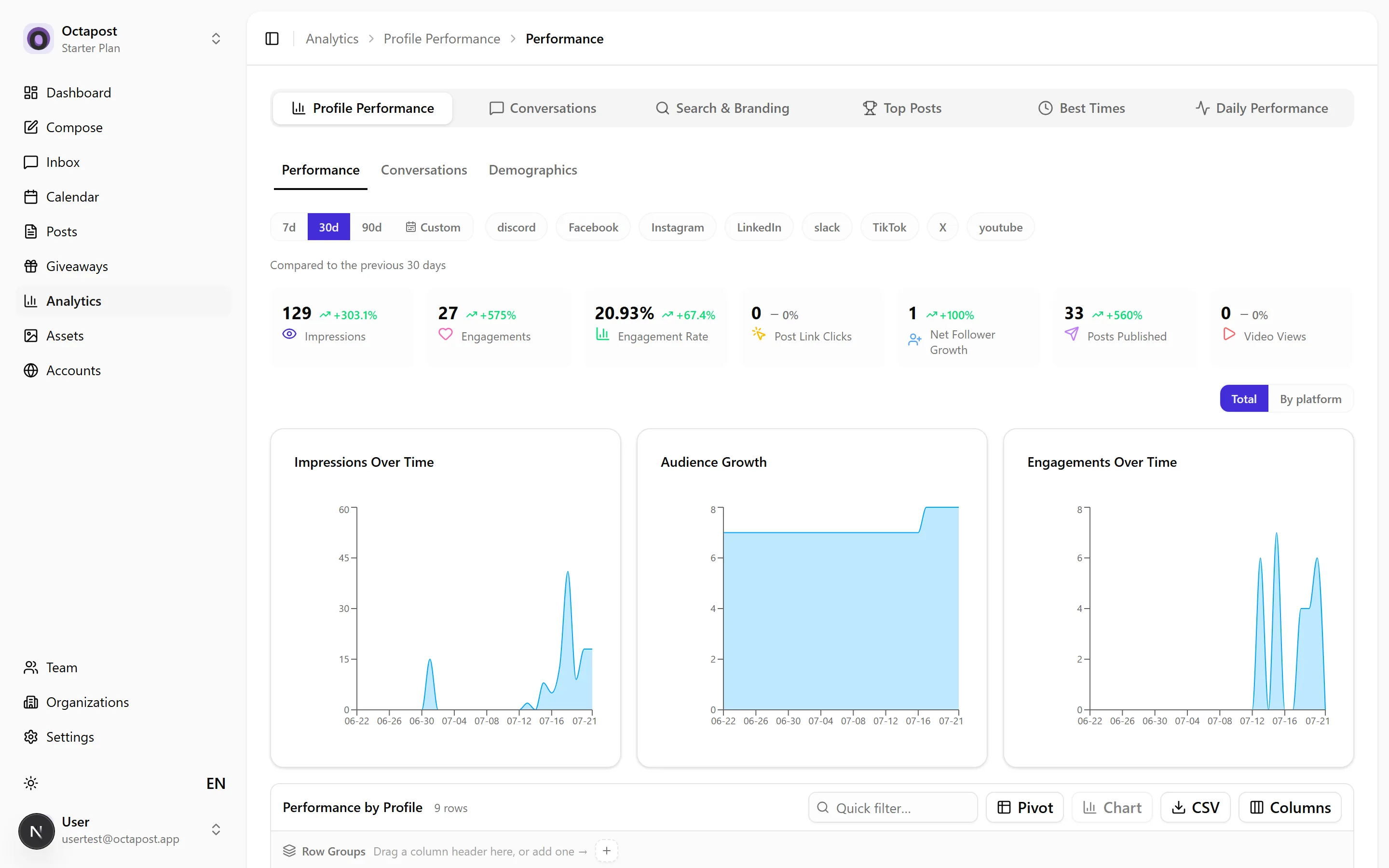
Task: Open the EN language selector
Action: (x=216, y=784)
